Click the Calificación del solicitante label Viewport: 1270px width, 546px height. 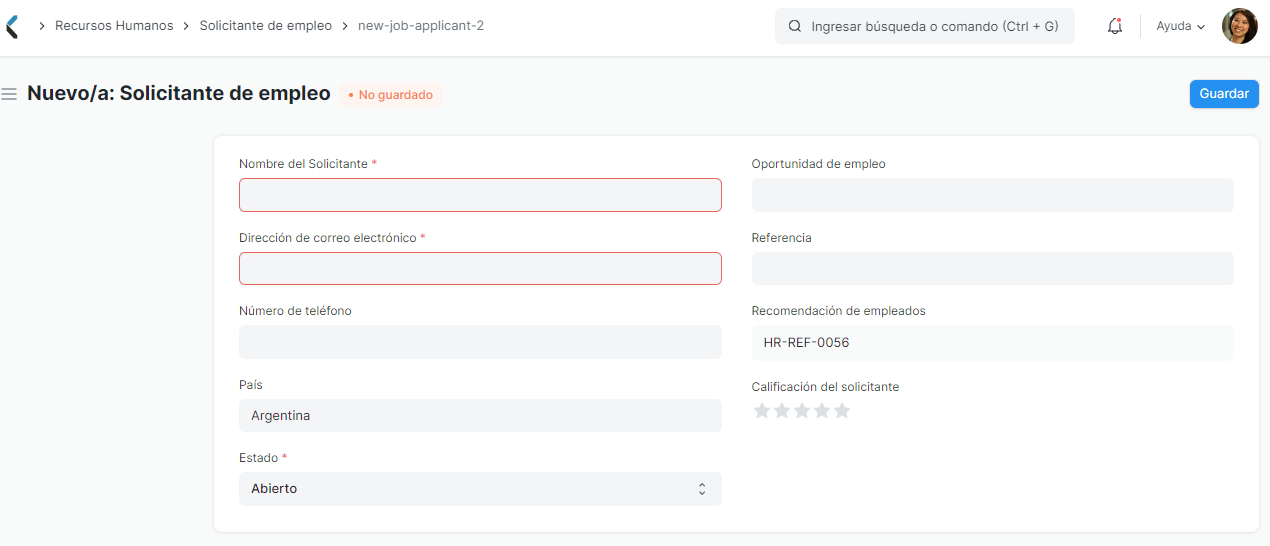(826, 387)
